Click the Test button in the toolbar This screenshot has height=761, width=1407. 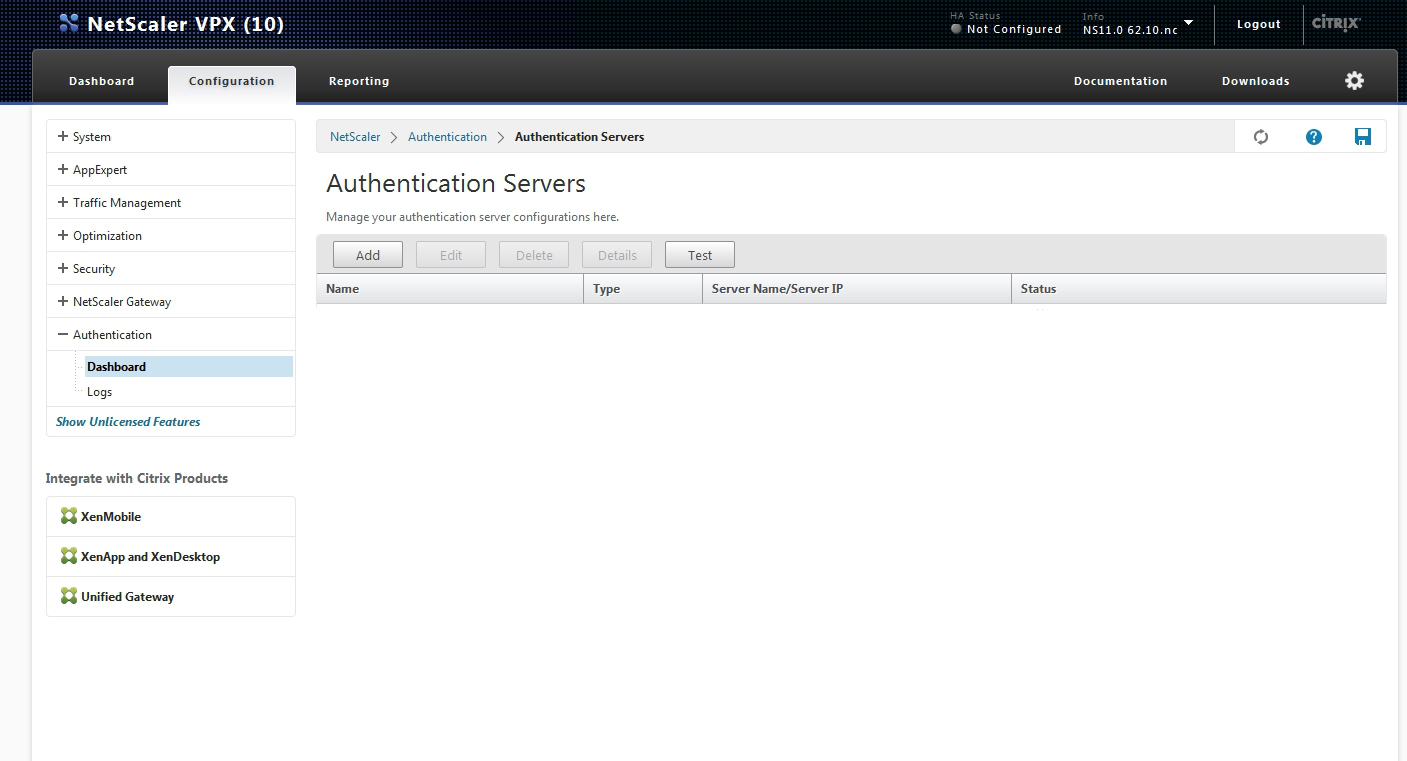tap(699, 254)
